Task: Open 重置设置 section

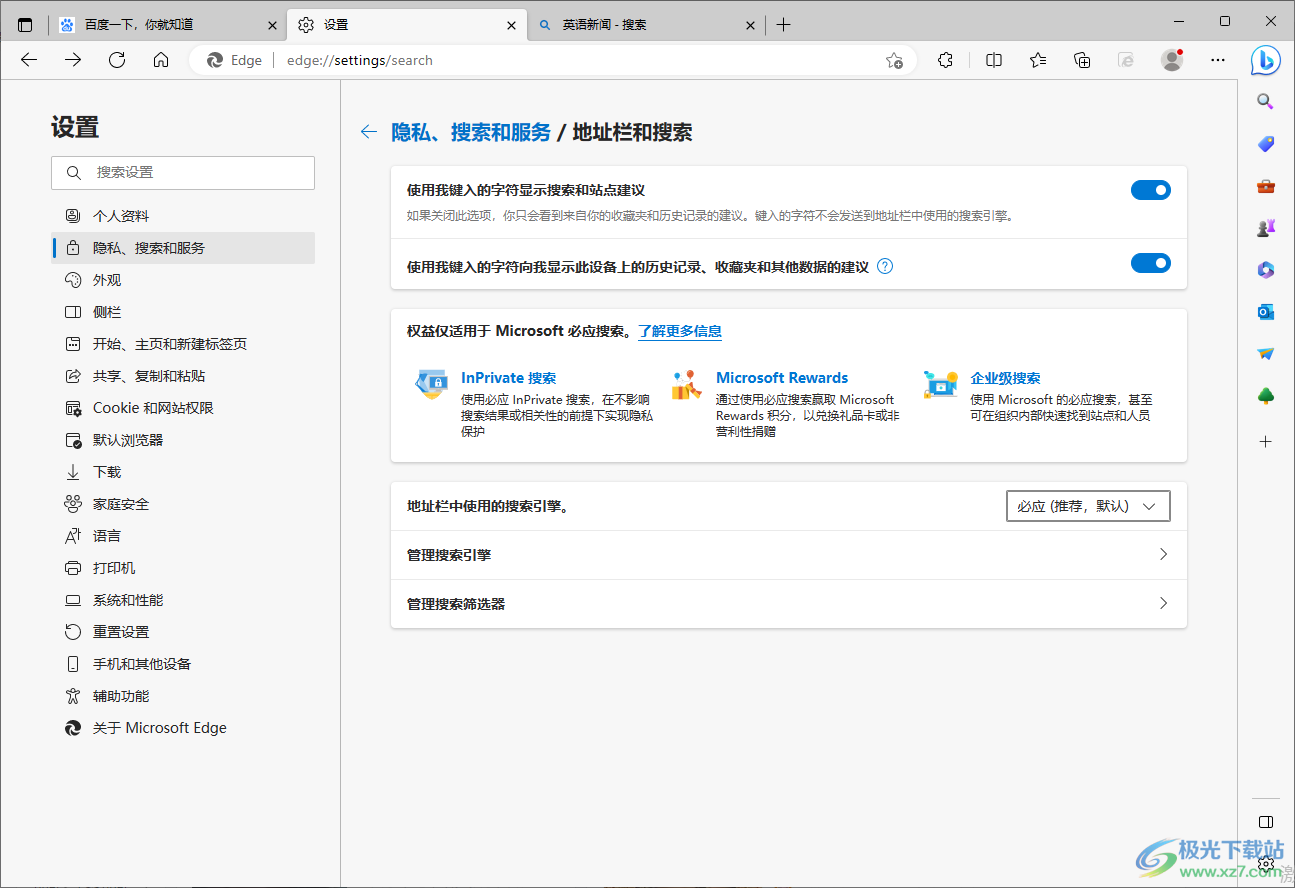Action: [x=183, y=632]
